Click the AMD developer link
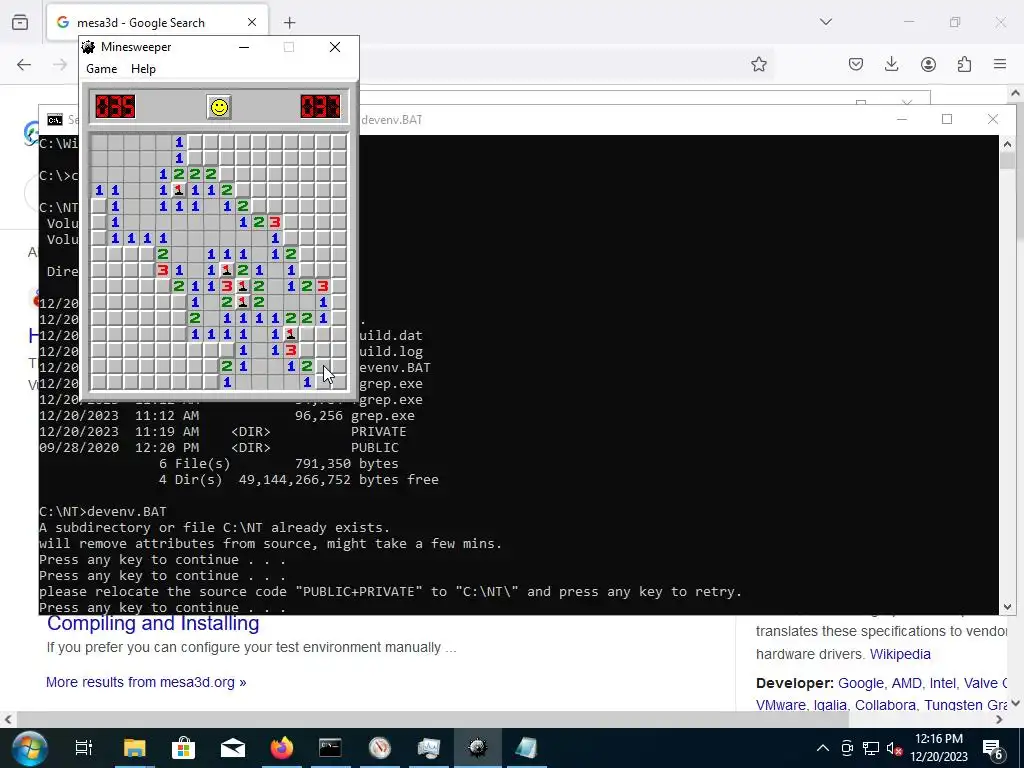Viewport: 1024px width, 768px height. pos(907,683)
